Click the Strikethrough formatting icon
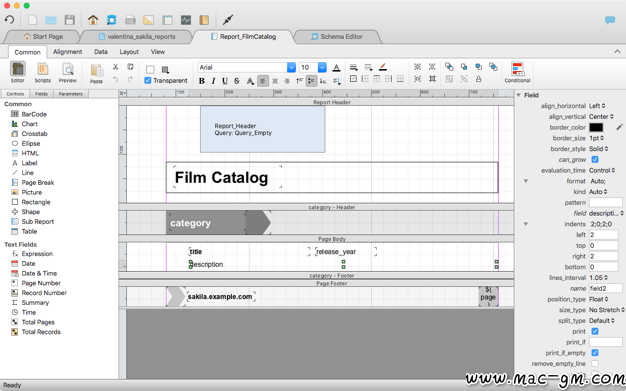626x391 pixels. coord(237,81)
